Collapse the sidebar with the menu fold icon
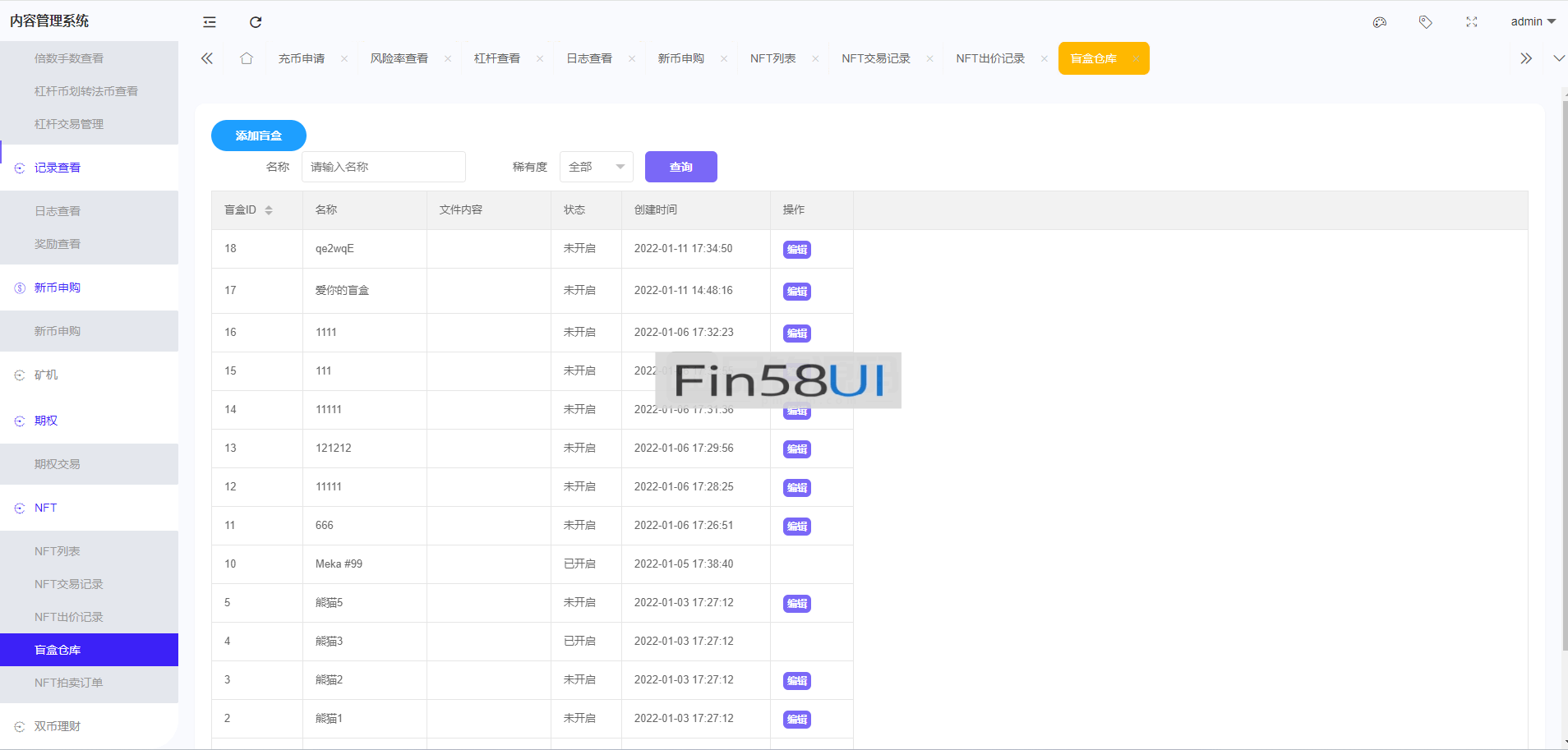The width and height of the screenshot is (1568, 750). (210, 22)
